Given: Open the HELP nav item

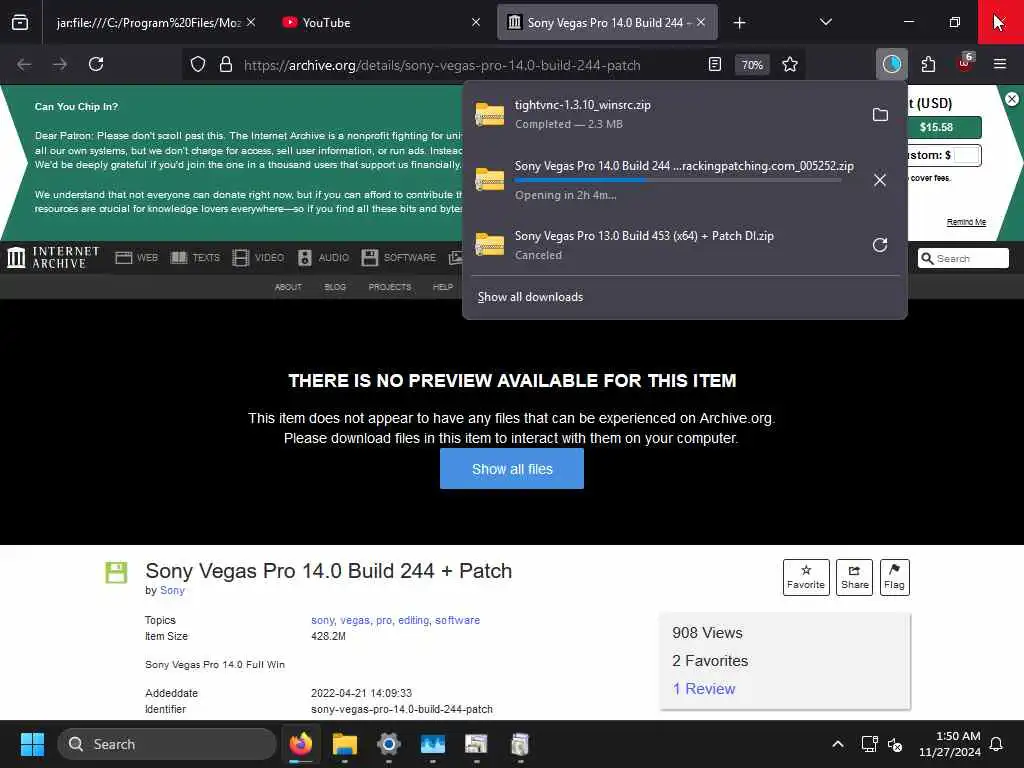Looking at the screenshot, I should [443, 287].
